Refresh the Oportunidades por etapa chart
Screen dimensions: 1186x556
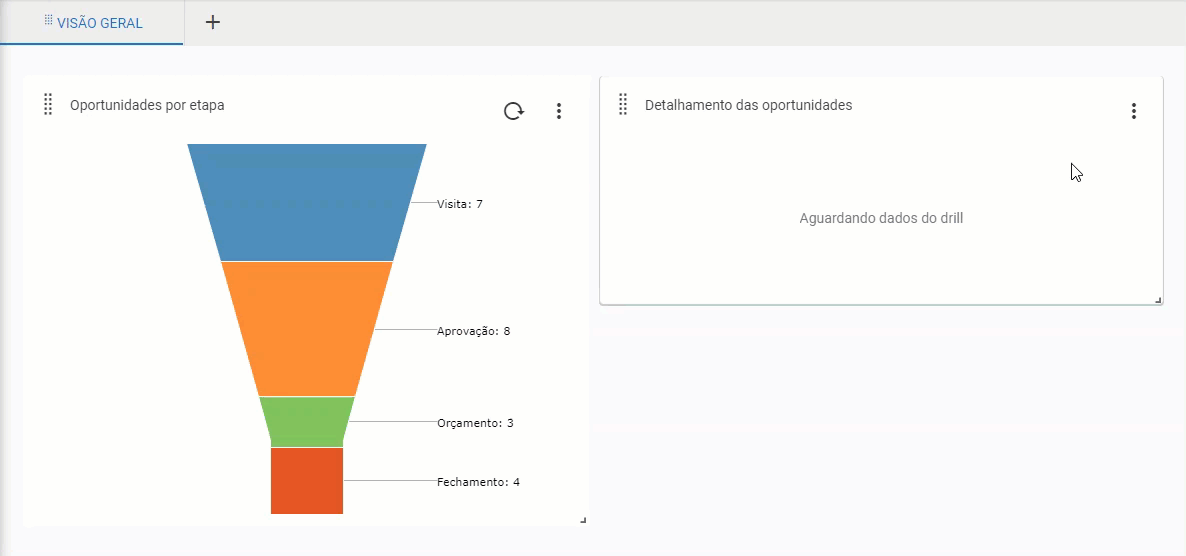click(514, 111)
